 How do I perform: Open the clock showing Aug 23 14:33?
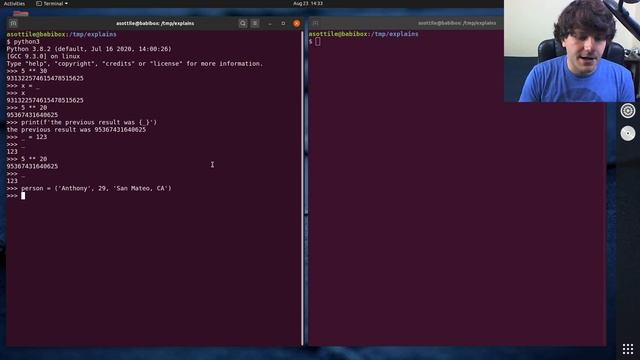tap(308, 3)
